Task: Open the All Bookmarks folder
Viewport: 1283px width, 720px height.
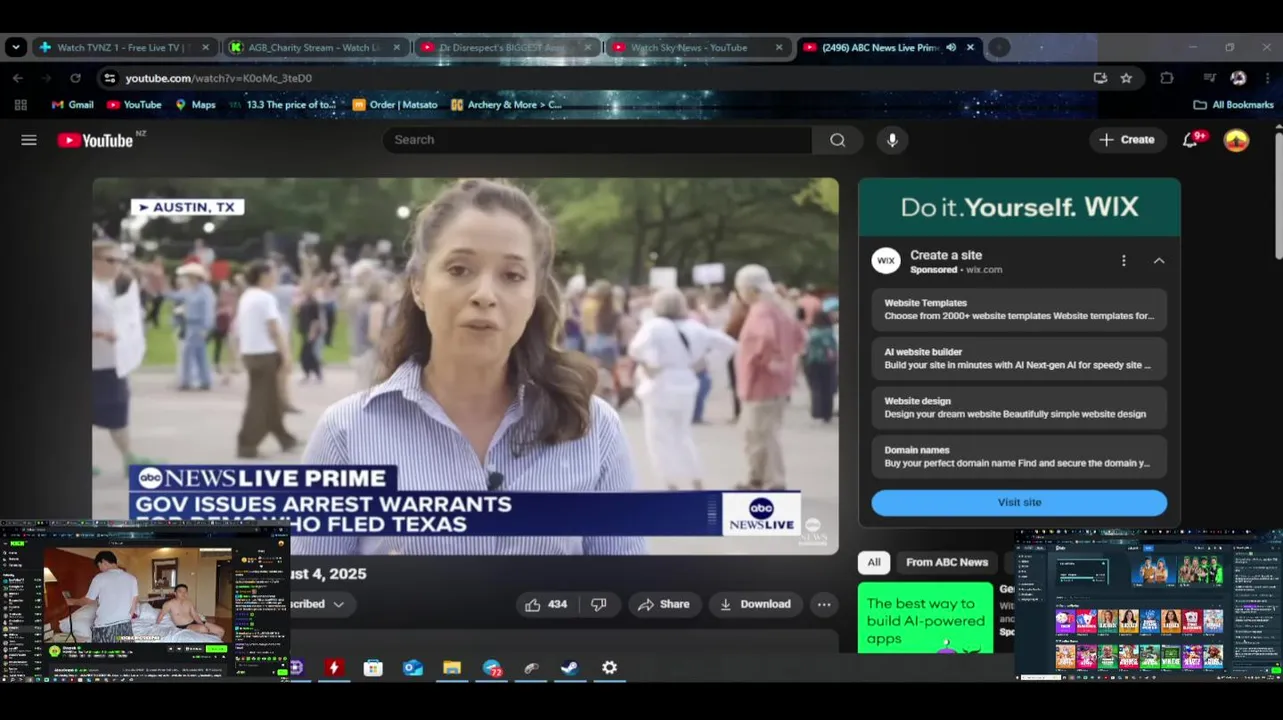Action: point(1233,104)
